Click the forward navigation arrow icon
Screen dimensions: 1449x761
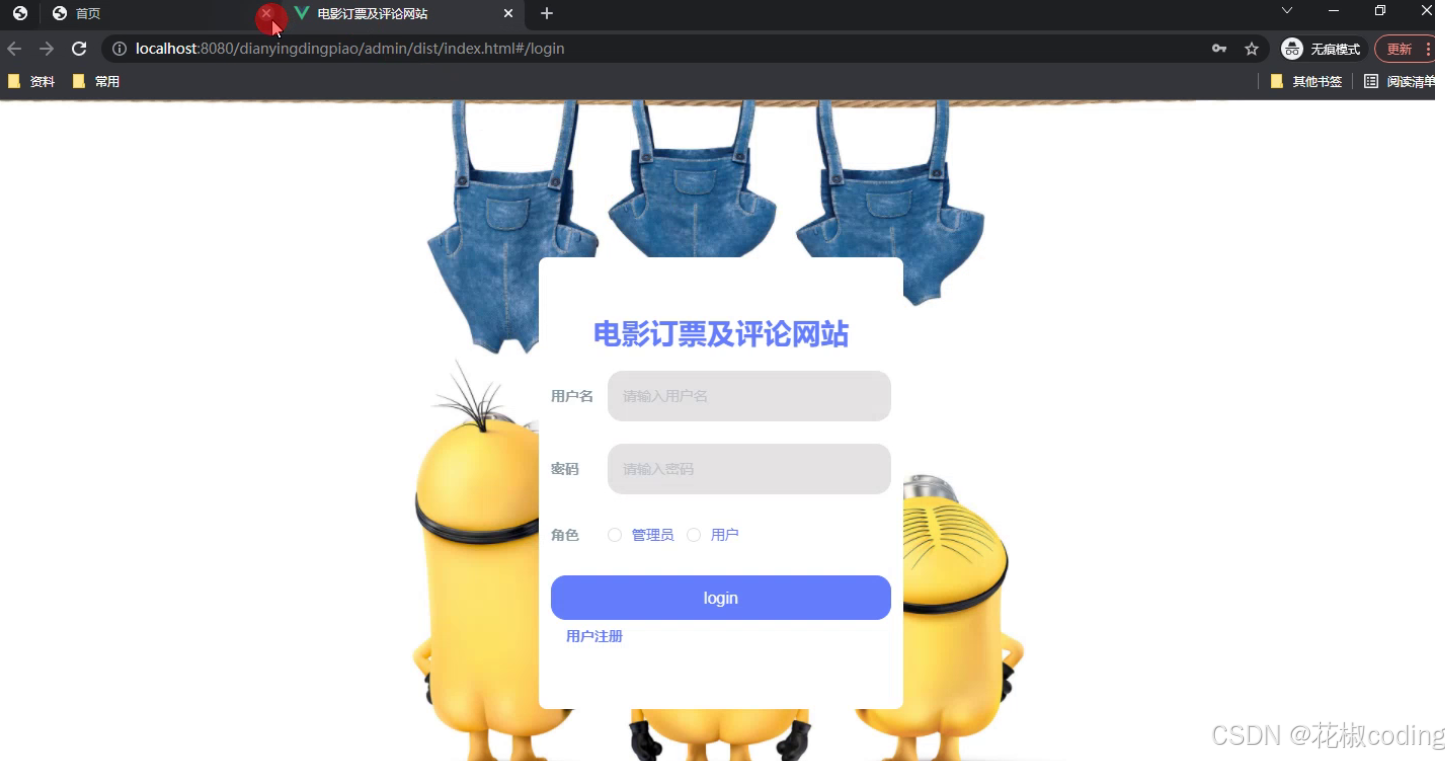[46, 48]
